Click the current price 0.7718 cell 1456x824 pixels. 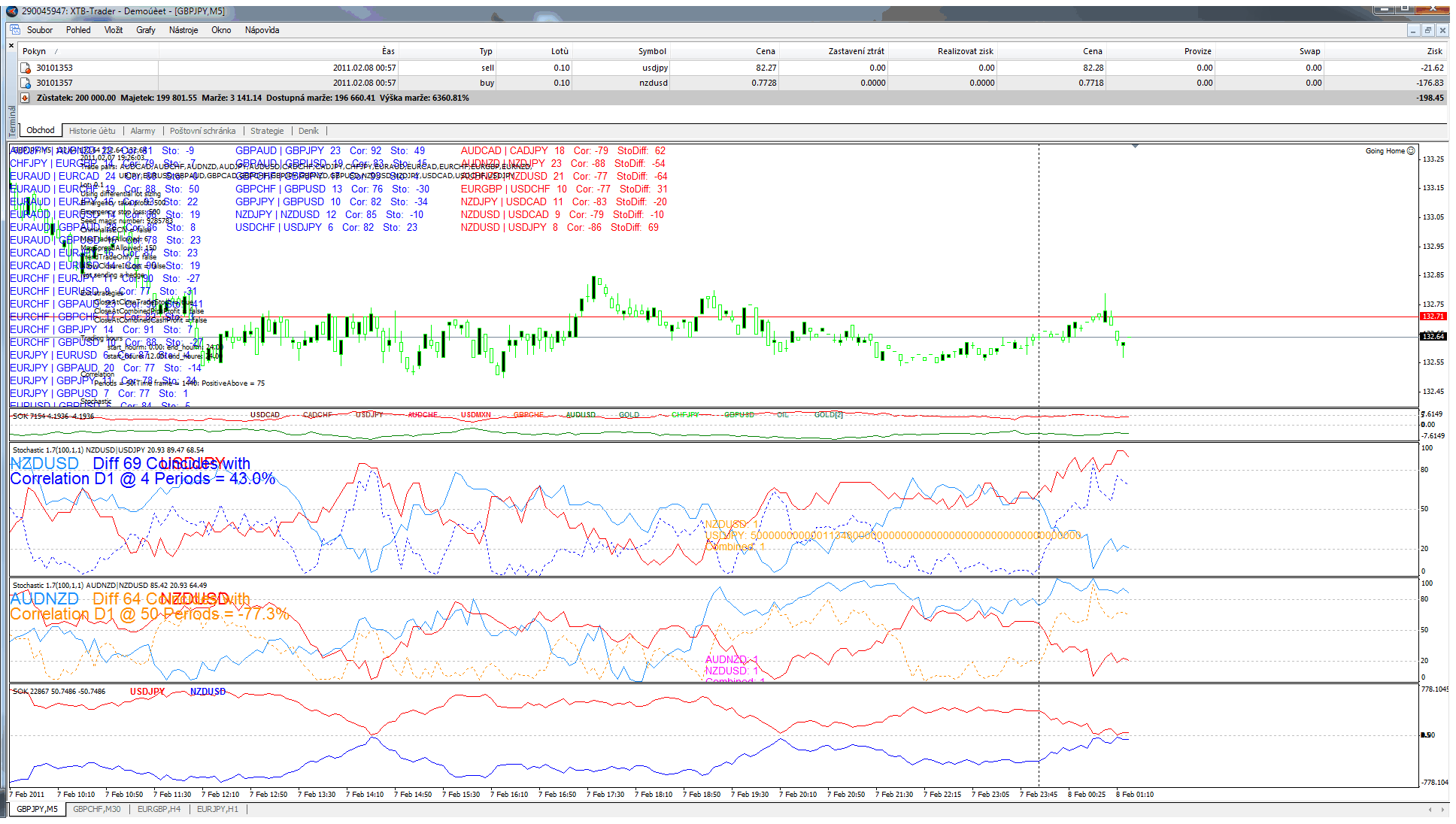[1091, 83]
